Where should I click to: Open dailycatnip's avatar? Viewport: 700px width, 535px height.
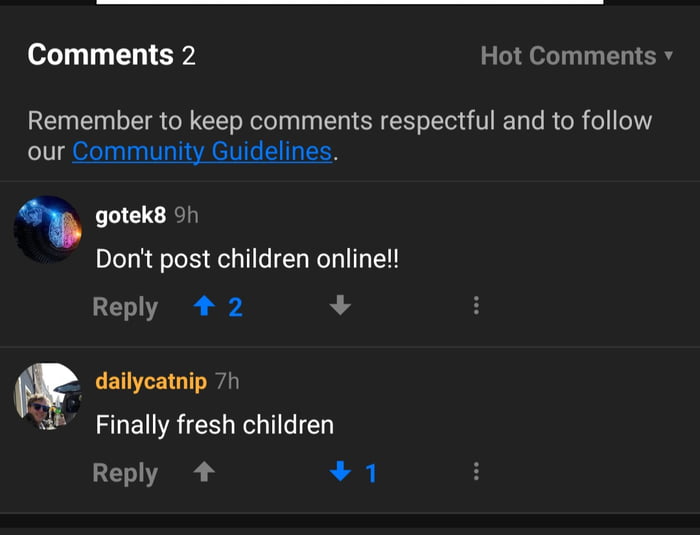(x=47, y=396)
